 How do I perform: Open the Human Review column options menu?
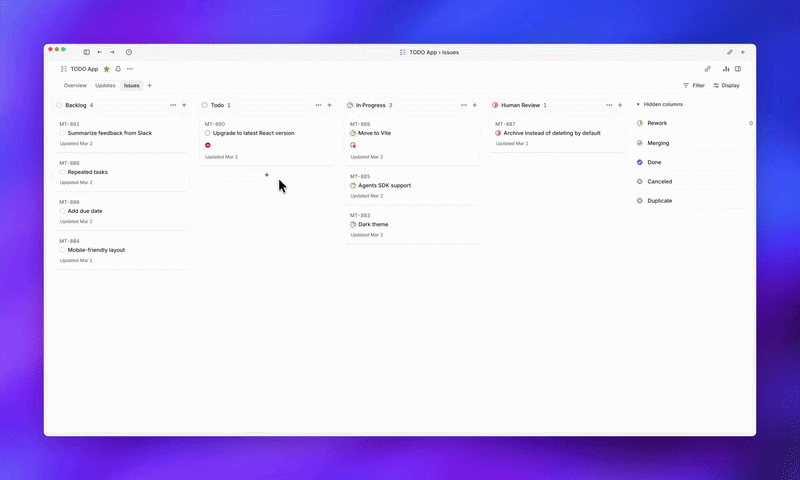click(x=609, y=105)
